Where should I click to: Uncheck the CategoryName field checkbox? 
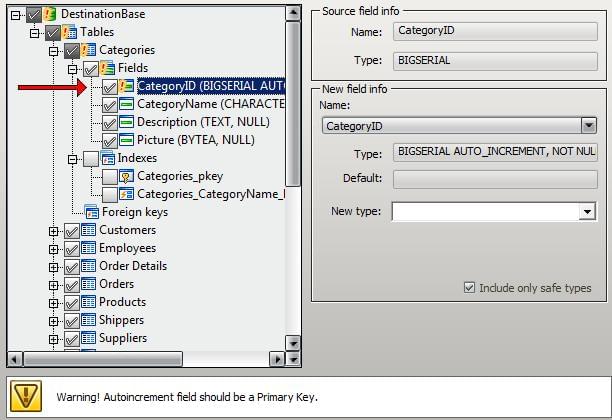[110, 105]
